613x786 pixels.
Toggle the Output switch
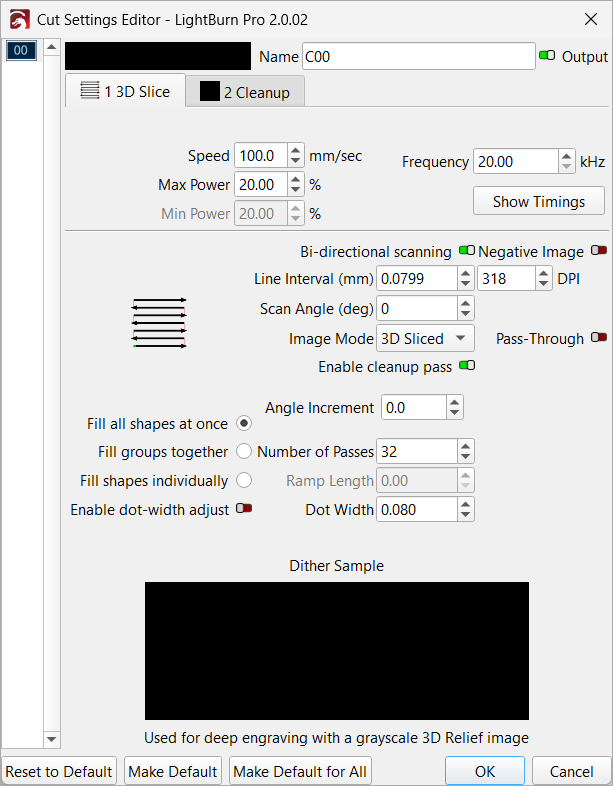[546, 57]
